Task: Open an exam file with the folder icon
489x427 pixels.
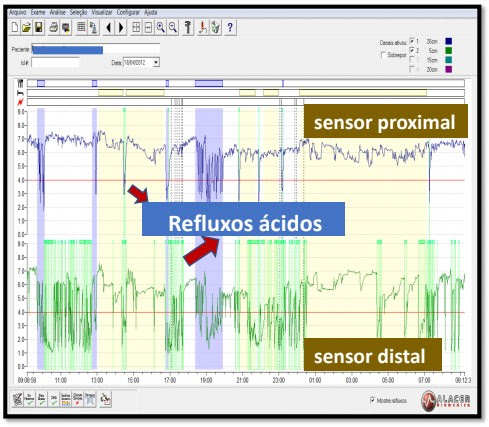Action: point(26,27)
